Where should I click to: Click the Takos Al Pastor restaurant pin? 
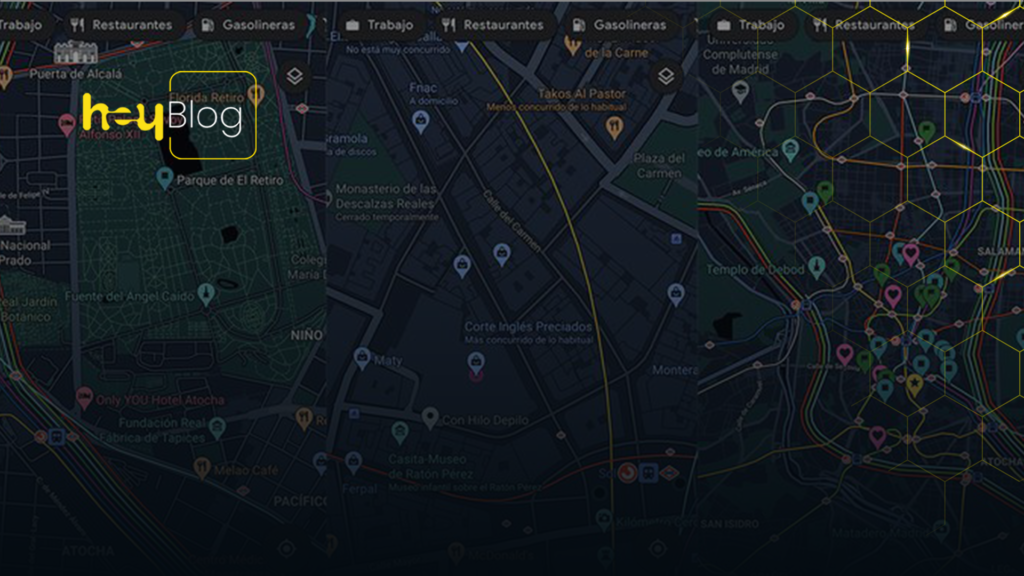tap(613, 127)
